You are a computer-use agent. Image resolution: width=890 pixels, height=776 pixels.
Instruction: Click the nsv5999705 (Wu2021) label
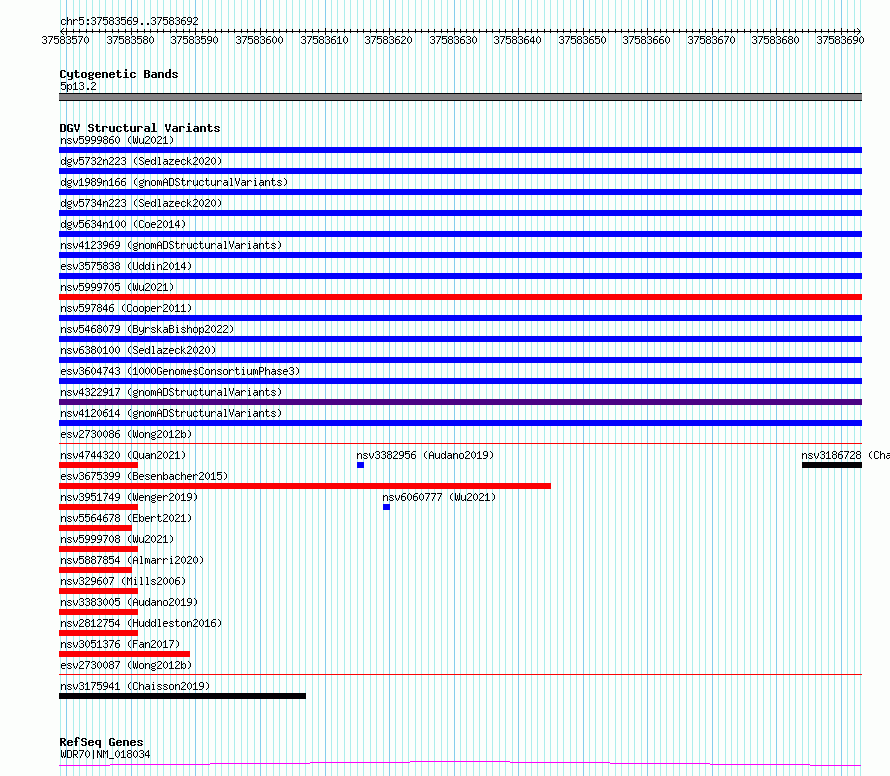117,287
